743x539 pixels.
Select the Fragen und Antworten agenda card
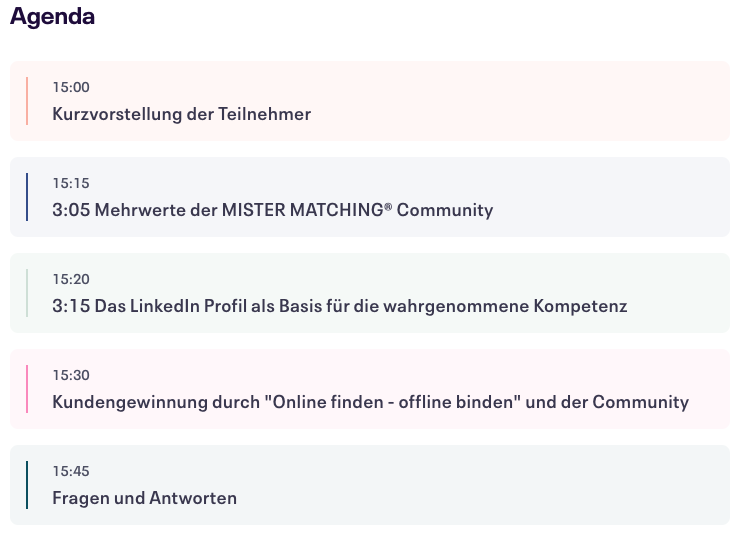click(370, 485)
